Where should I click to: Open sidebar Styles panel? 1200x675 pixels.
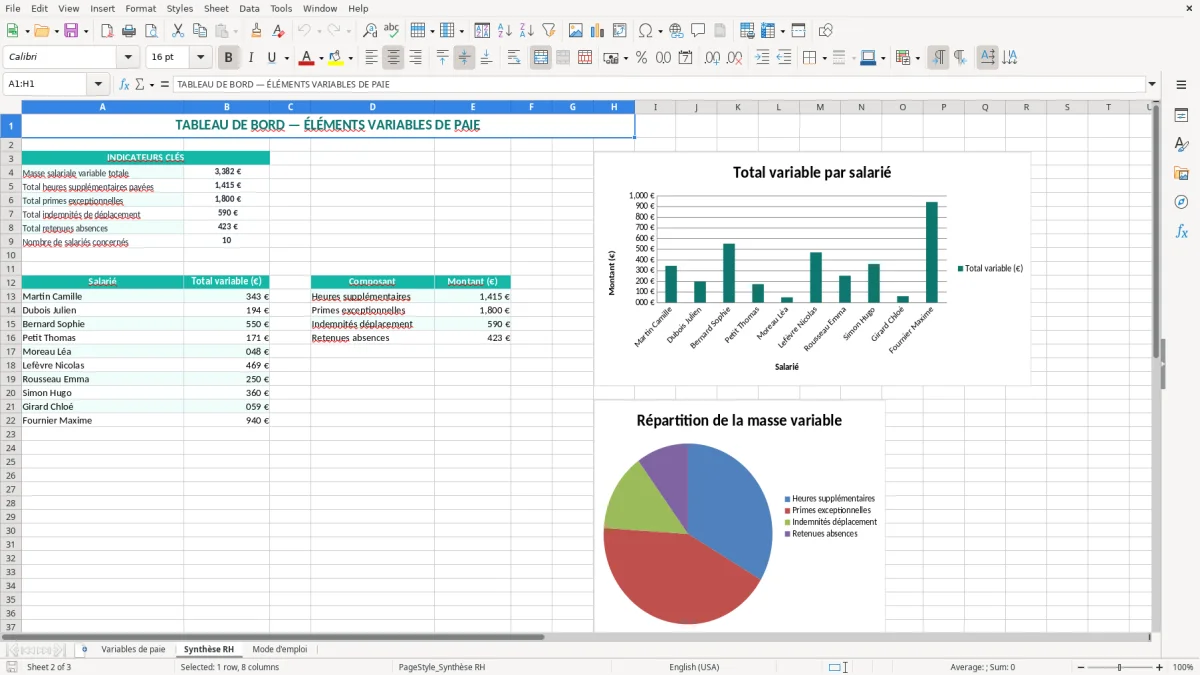click(1181, 144)
